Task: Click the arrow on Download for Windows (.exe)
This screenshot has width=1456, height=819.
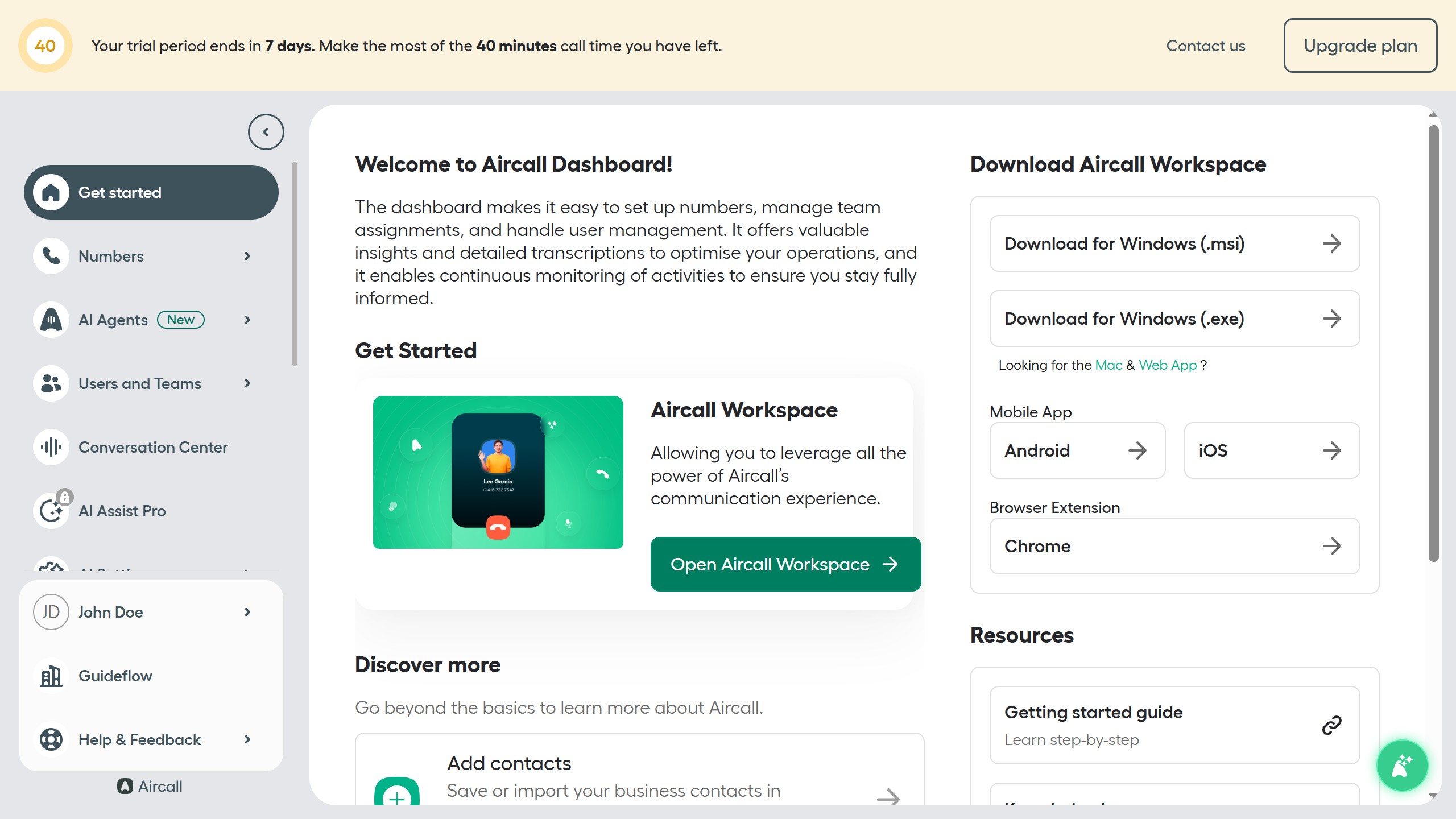Action: [x=1331, y=318]
